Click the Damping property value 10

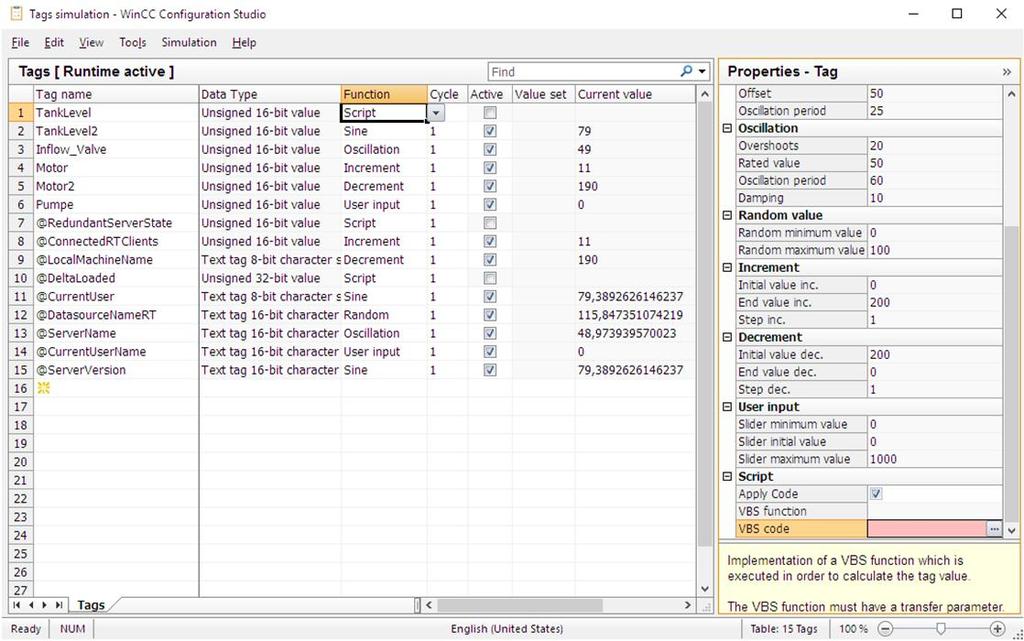point(935,198)
